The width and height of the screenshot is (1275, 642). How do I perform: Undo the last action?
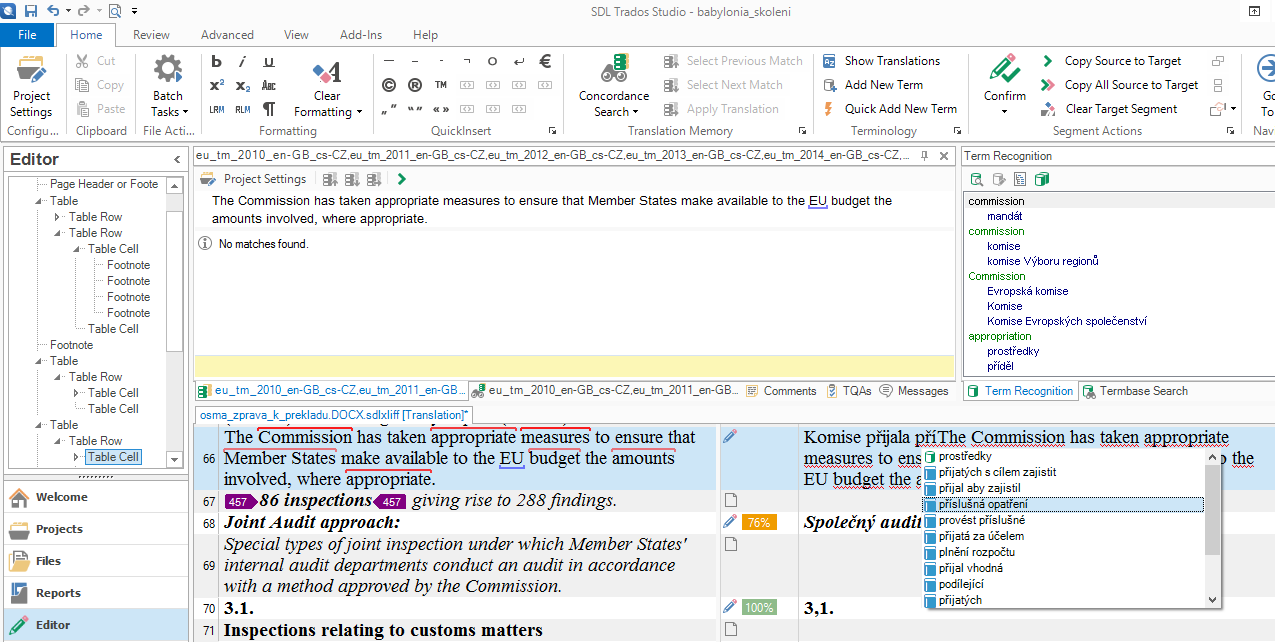coord(52,11)
